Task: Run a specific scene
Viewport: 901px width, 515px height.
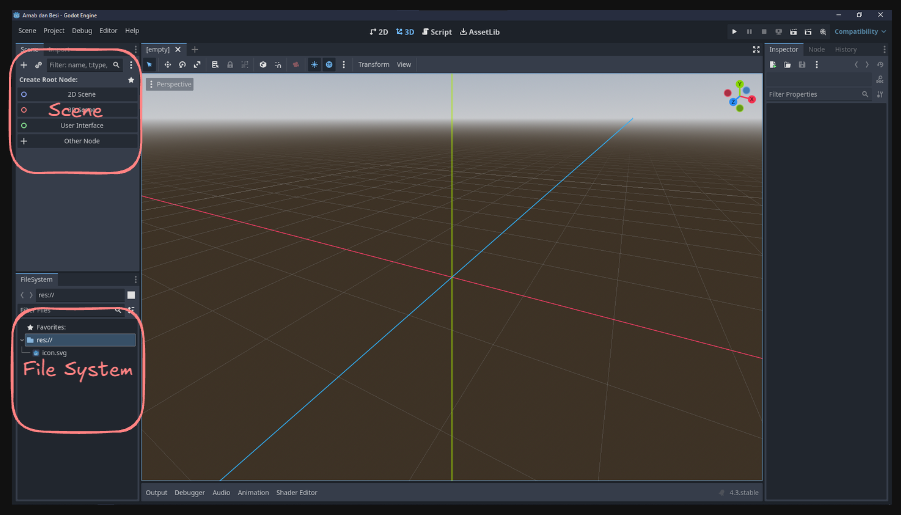Action: (x=808, y=32)
